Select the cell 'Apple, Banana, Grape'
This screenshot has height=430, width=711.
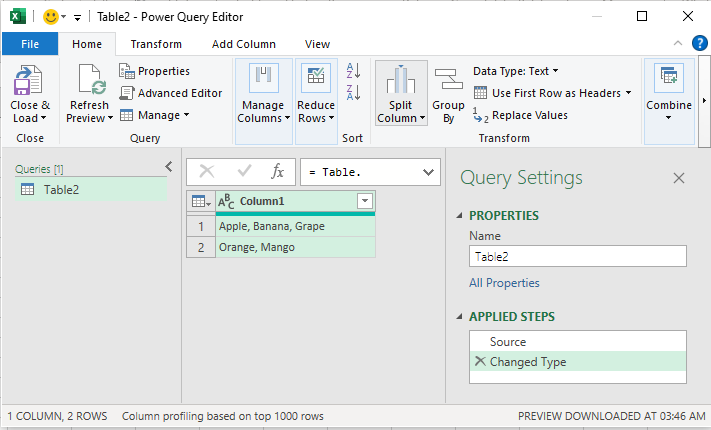(x=295, y=226)
